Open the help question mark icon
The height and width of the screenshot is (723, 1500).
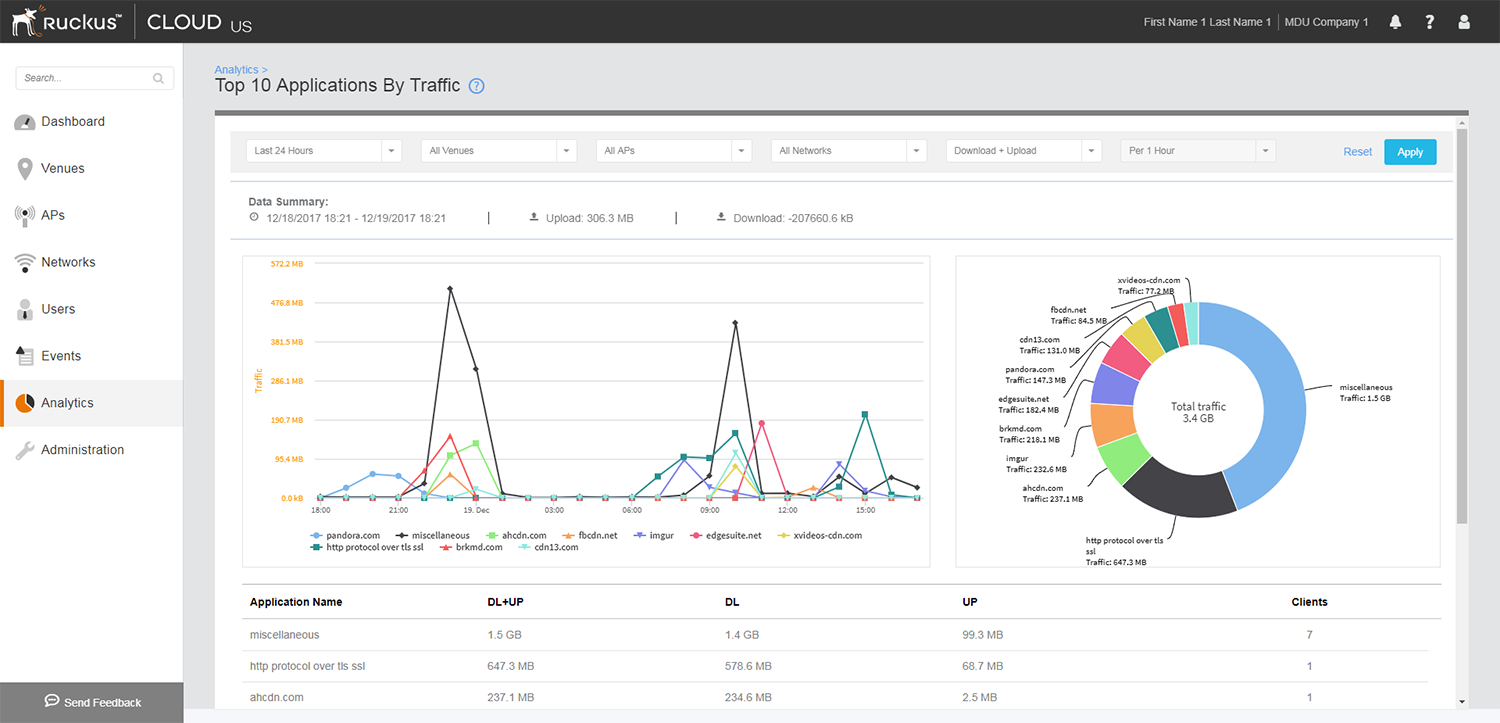(1430, 22)
